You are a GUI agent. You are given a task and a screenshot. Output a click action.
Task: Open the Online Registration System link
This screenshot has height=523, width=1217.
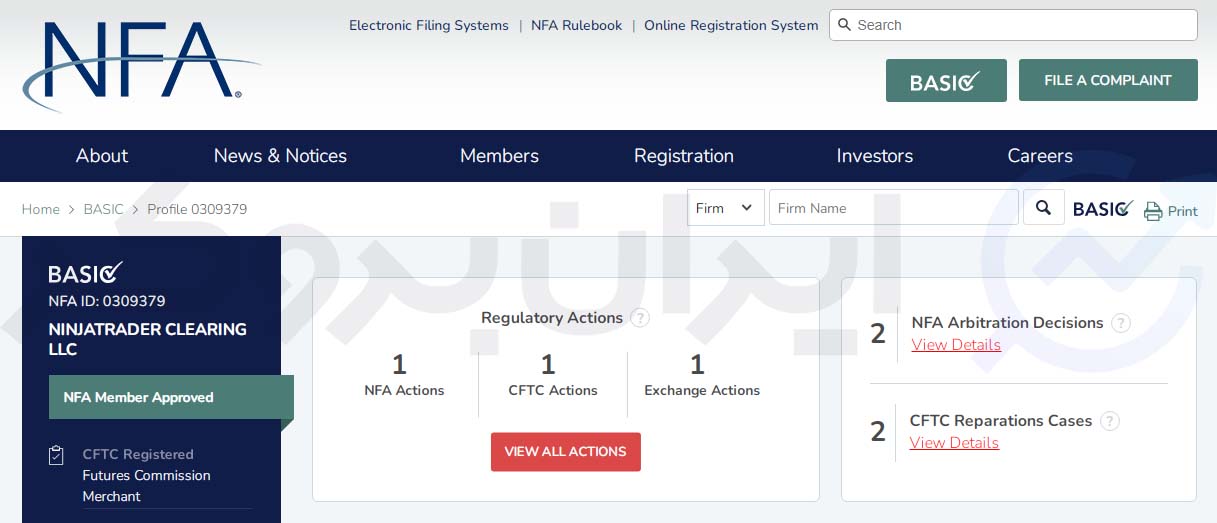(x=731, y=26)
